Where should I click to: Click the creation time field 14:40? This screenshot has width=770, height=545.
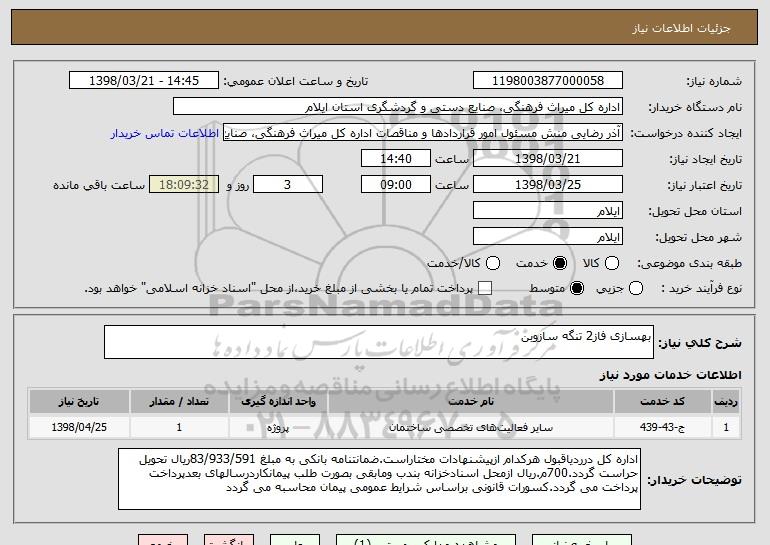(396, 159)
